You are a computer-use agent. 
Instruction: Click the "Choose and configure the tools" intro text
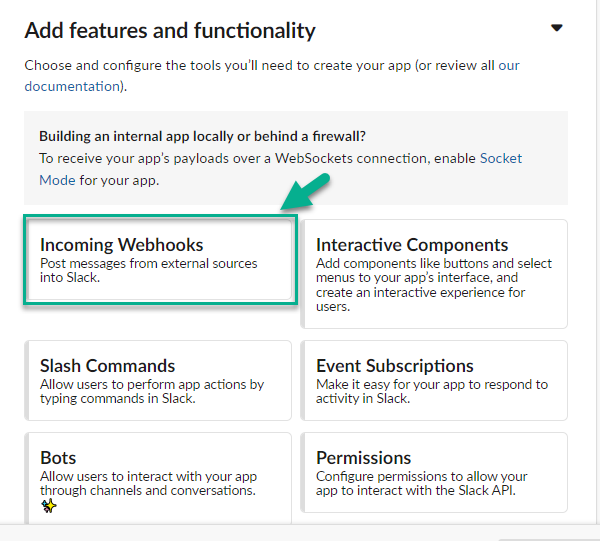pyautogui.click(x=260, y=66)
